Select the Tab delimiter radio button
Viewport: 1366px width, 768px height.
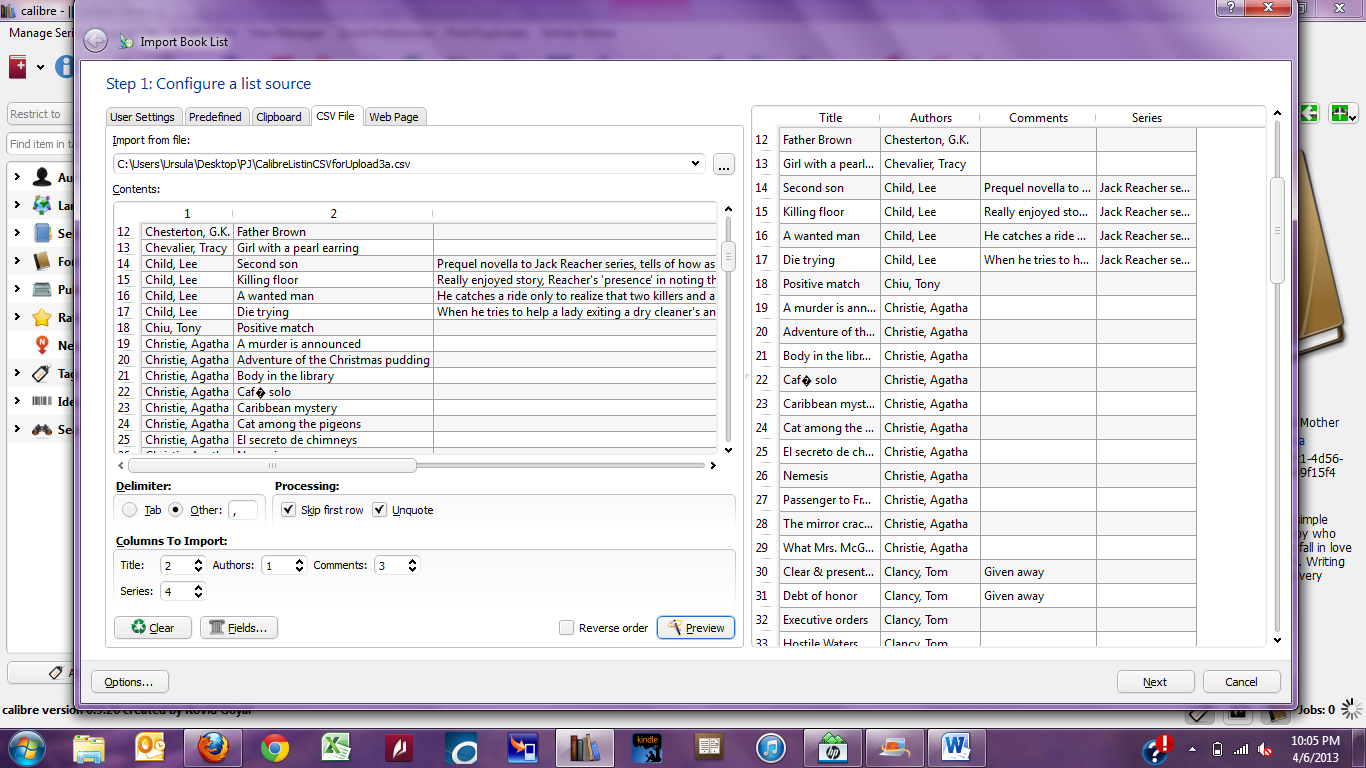[x=130, y=510]
